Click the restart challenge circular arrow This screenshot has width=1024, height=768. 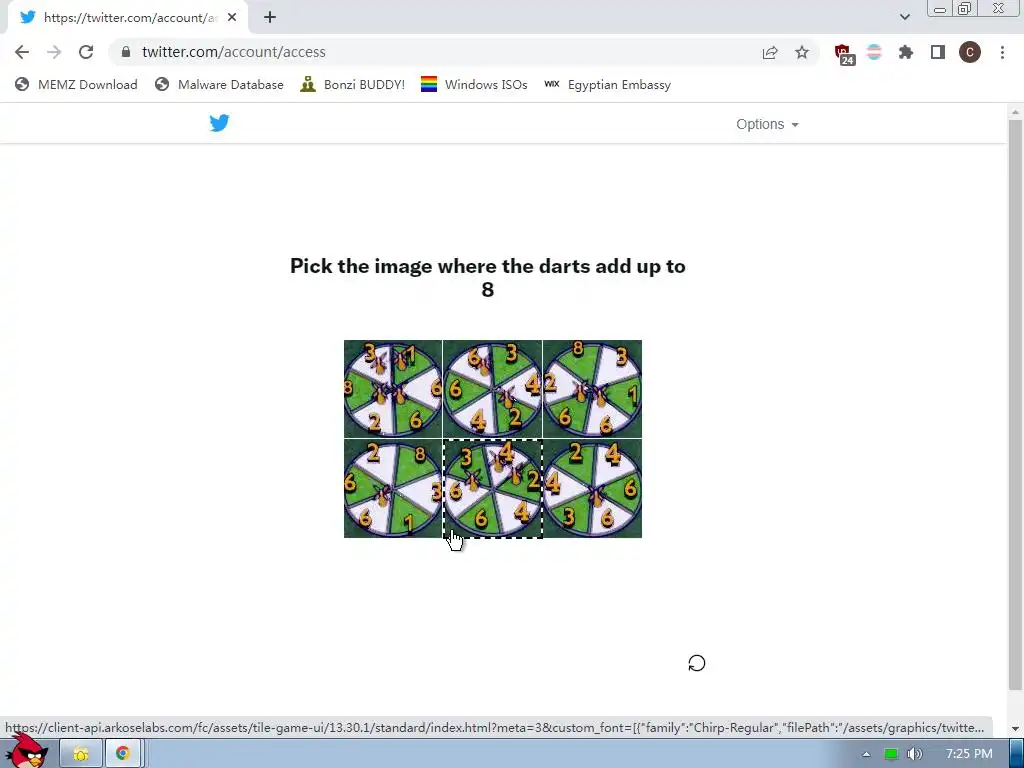[697, 664]
